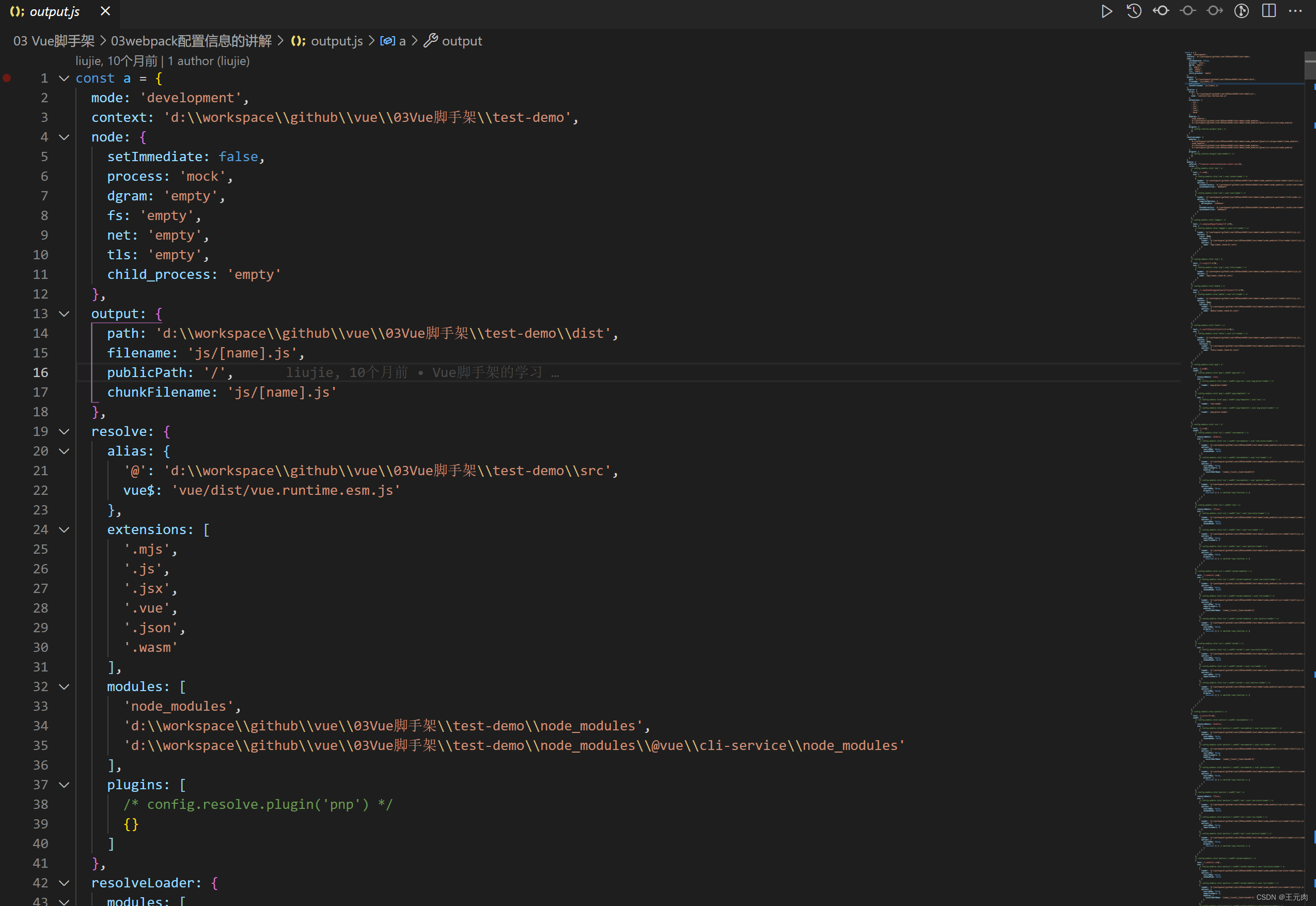Split the editor to the right

click(1269, 11)
